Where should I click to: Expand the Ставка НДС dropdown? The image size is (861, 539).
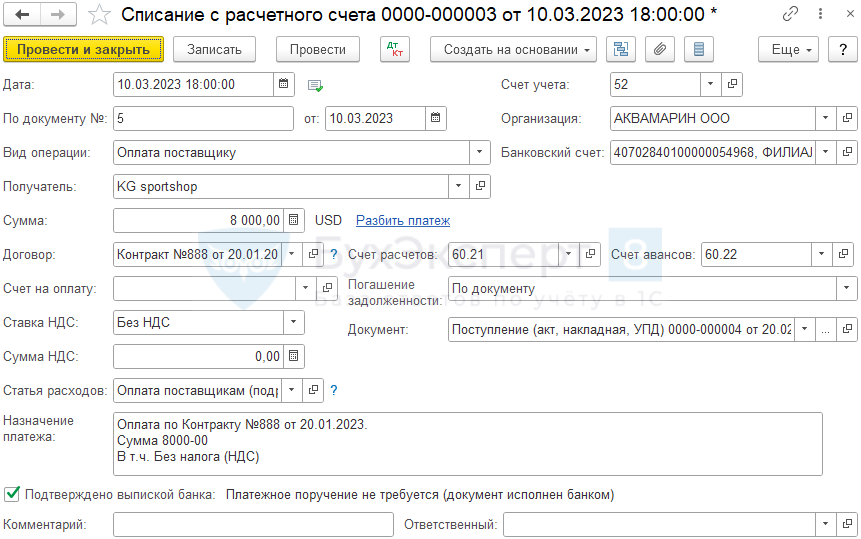[x=293, y=322]
